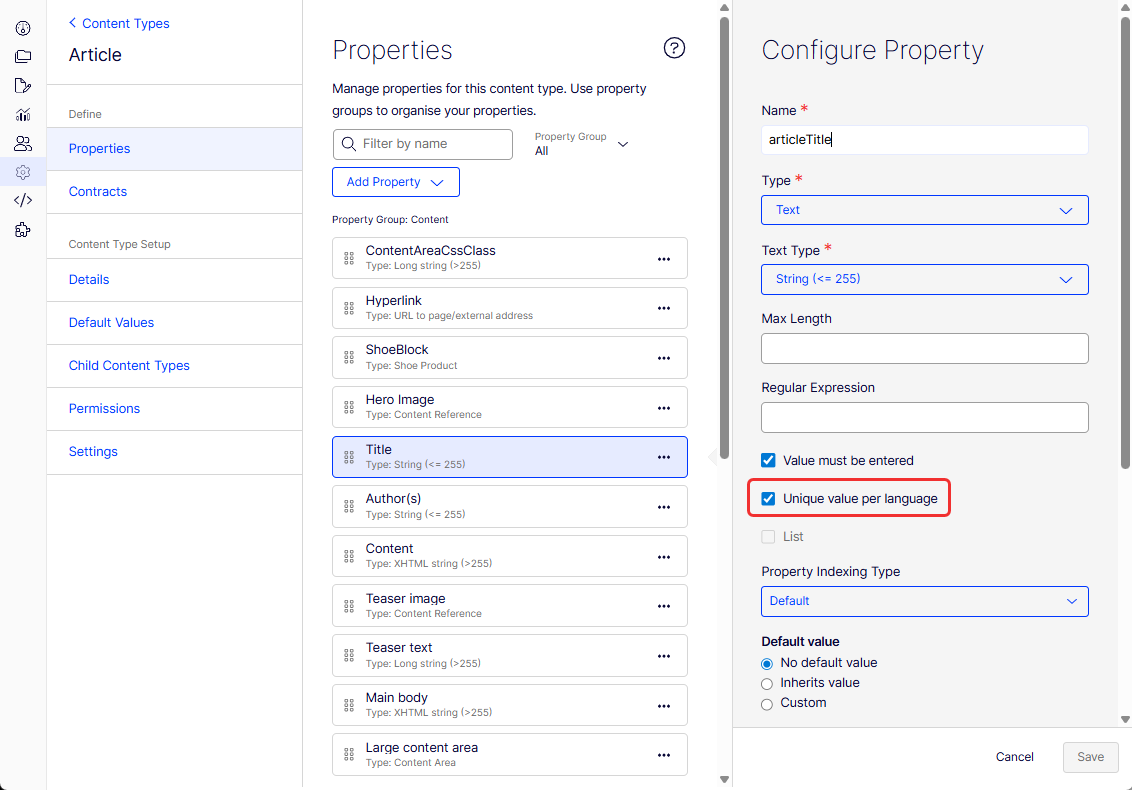The image size is (1132, 790).
Task: Open the dashboard gauge icon in sidebar
Action: point(23,28)
